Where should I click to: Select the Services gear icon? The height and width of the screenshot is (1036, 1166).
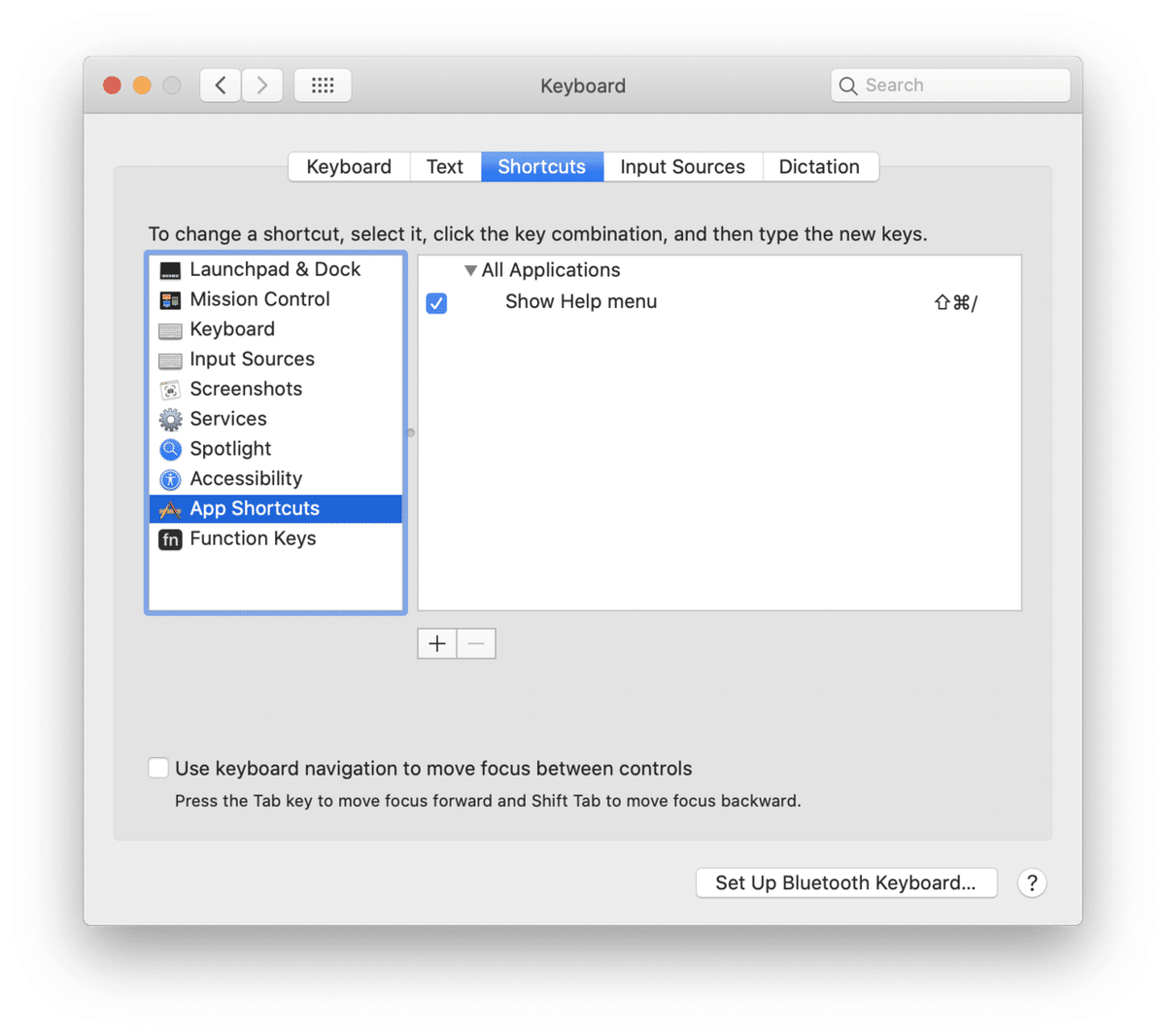coord(169,419)
